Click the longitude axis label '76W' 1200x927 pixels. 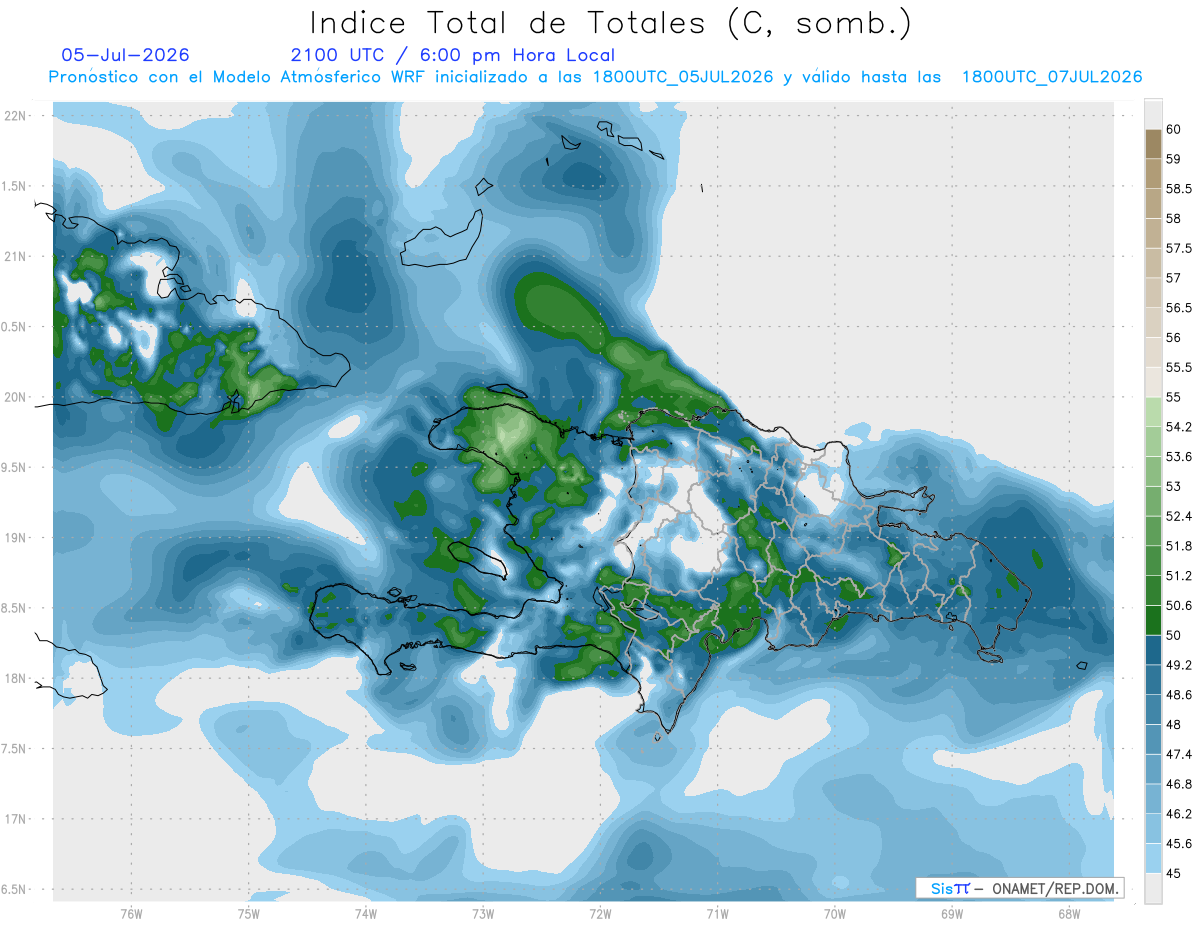pos(131,914)
